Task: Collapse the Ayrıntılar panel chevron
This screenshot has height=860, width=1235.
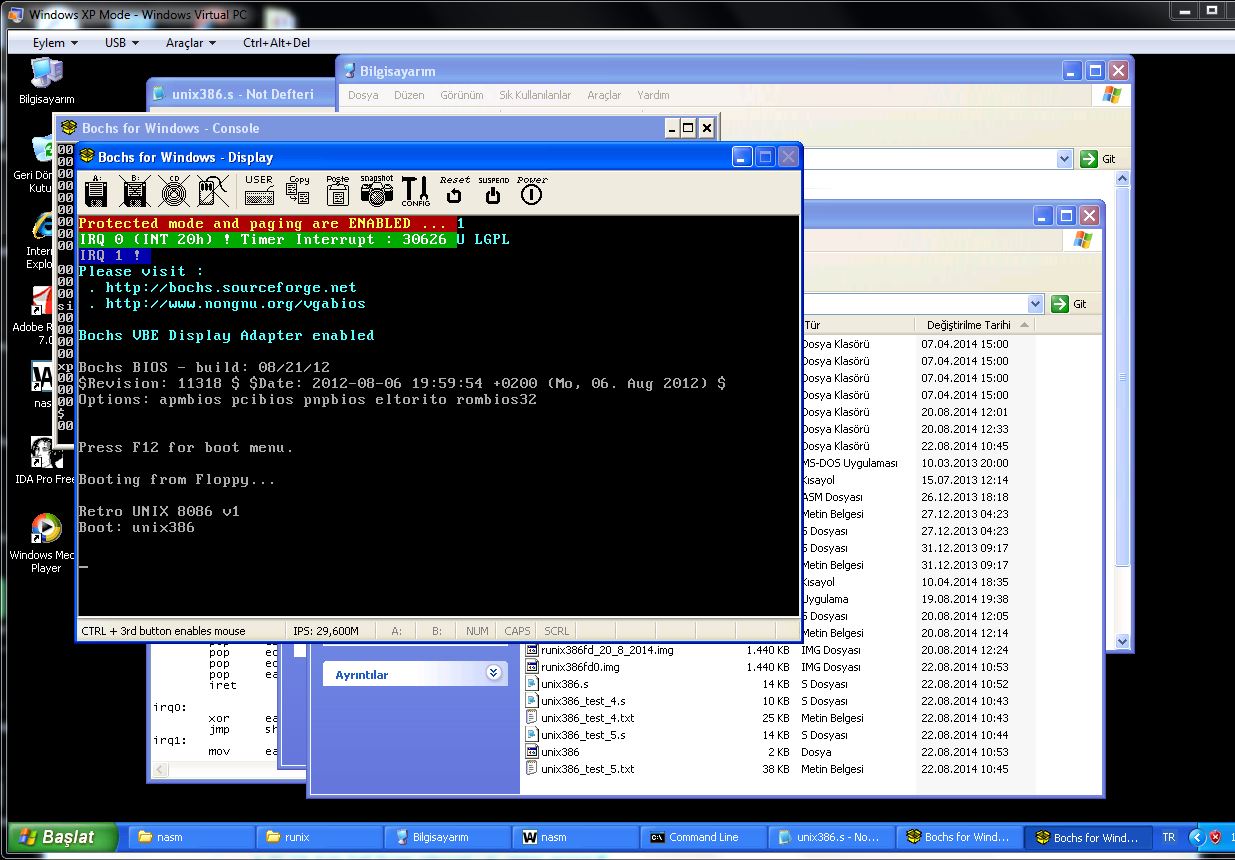Action: click(x=493, y=674)
